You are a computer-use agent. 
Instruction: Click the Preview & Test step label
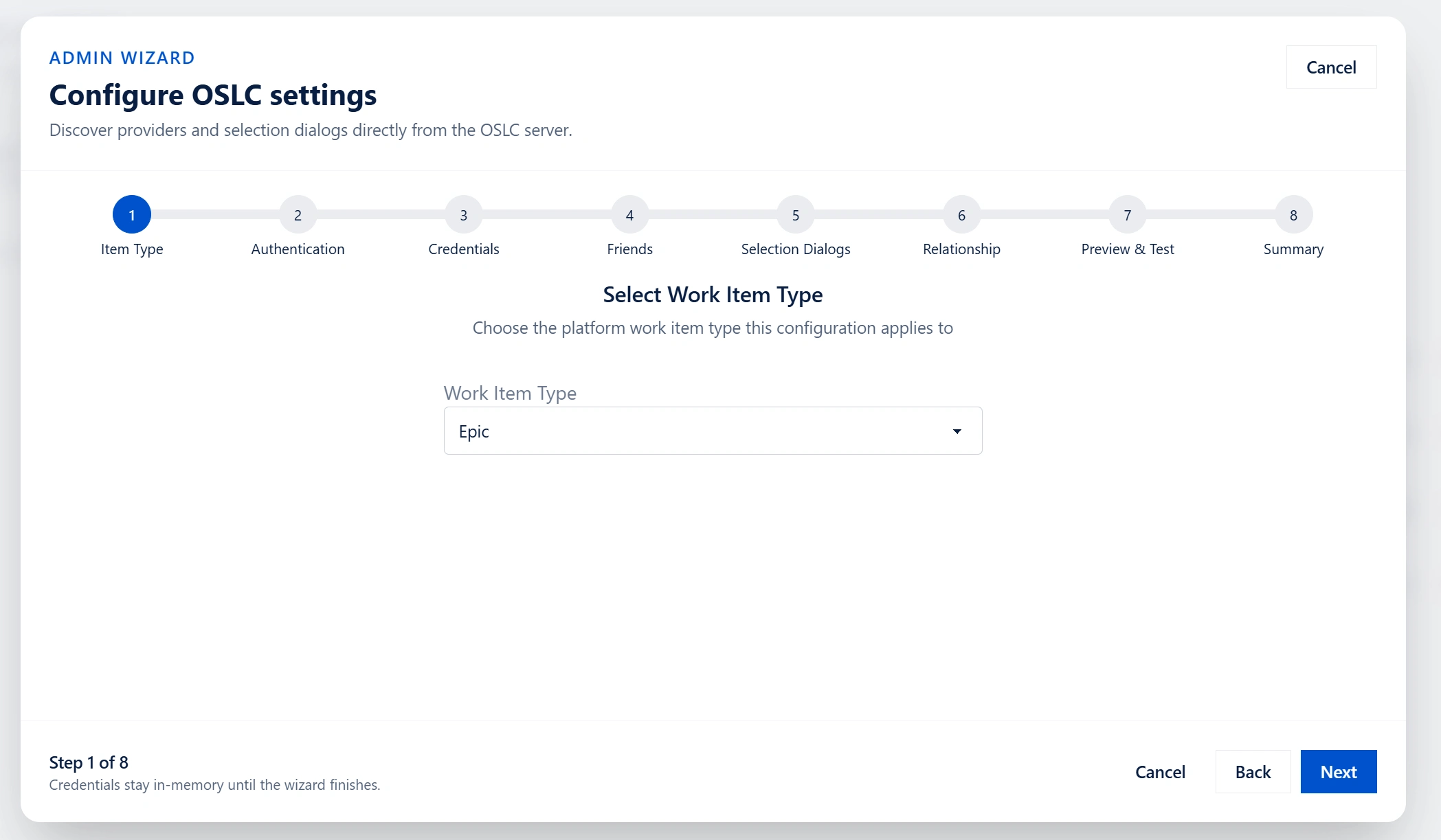click(1128, 249)
